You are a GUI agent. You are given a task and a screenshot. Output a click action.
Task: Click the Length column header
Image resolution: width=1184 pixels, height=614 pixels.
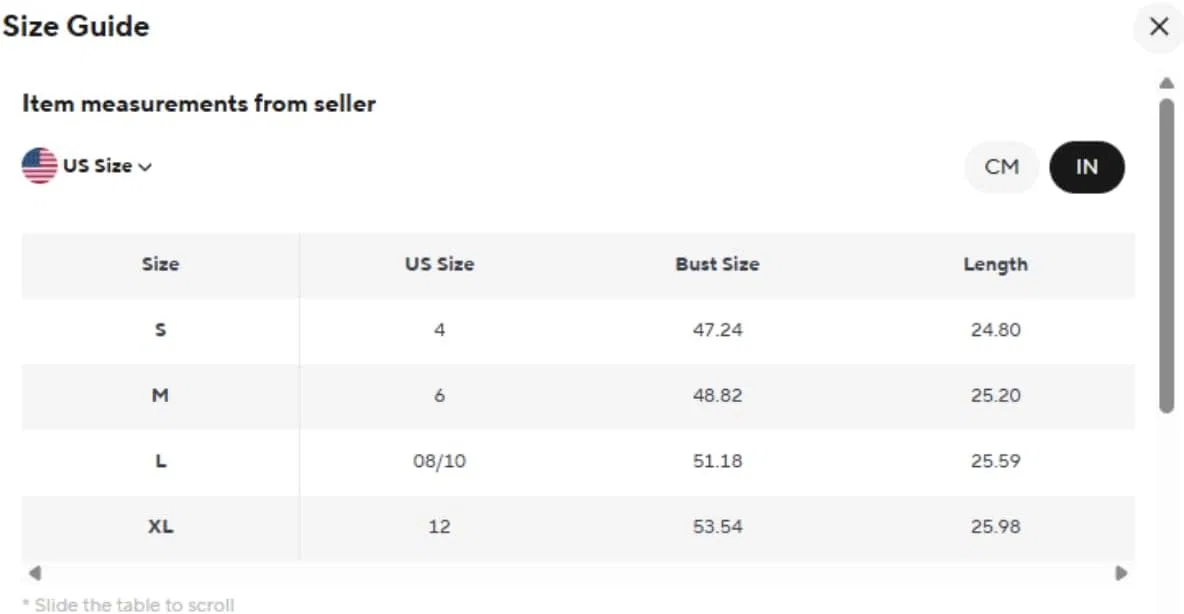pyautogui.click(x=995, y=264)
